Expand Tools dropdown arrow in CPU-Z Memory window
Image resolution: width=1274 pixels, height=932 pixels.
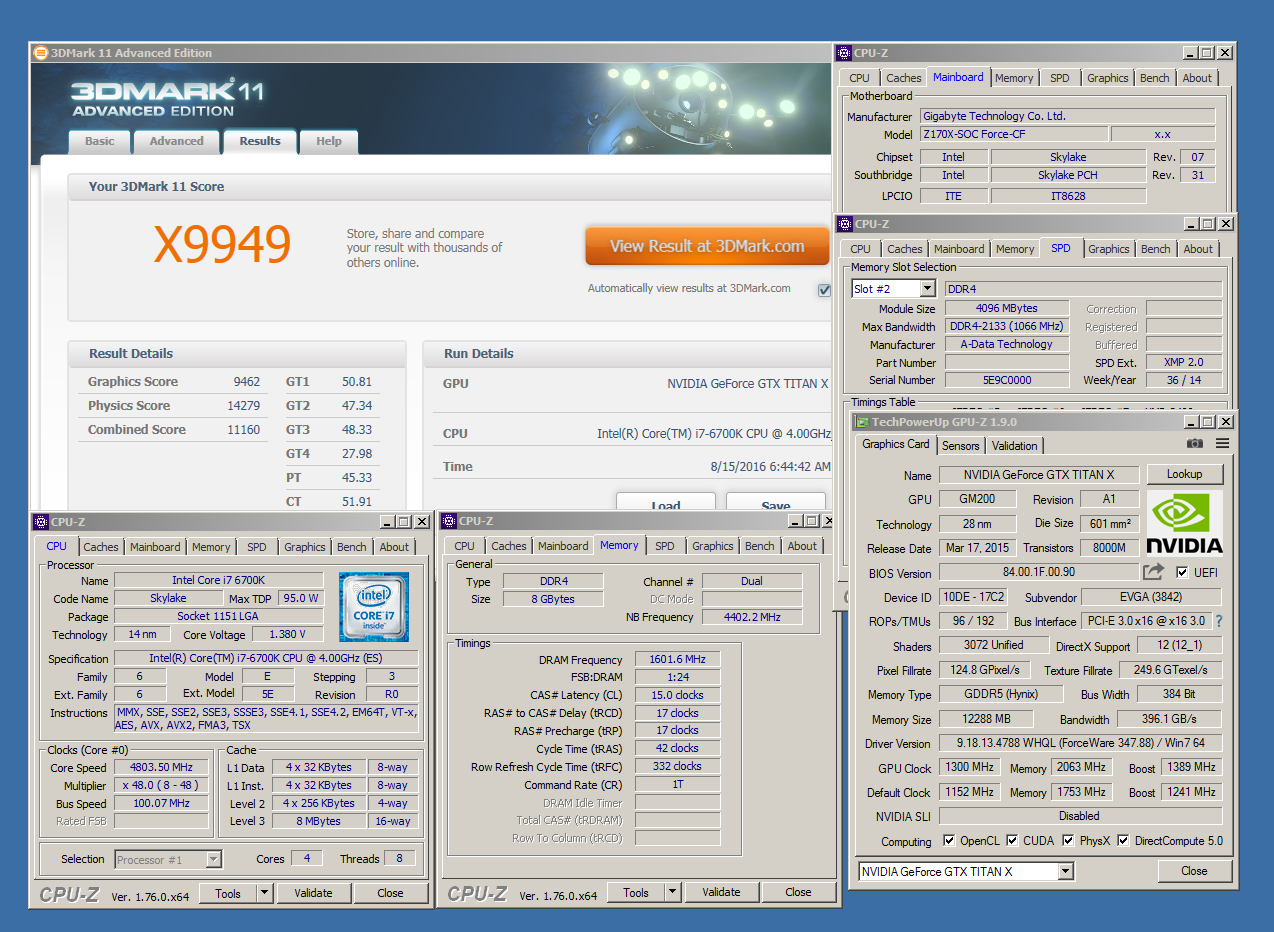672,893
